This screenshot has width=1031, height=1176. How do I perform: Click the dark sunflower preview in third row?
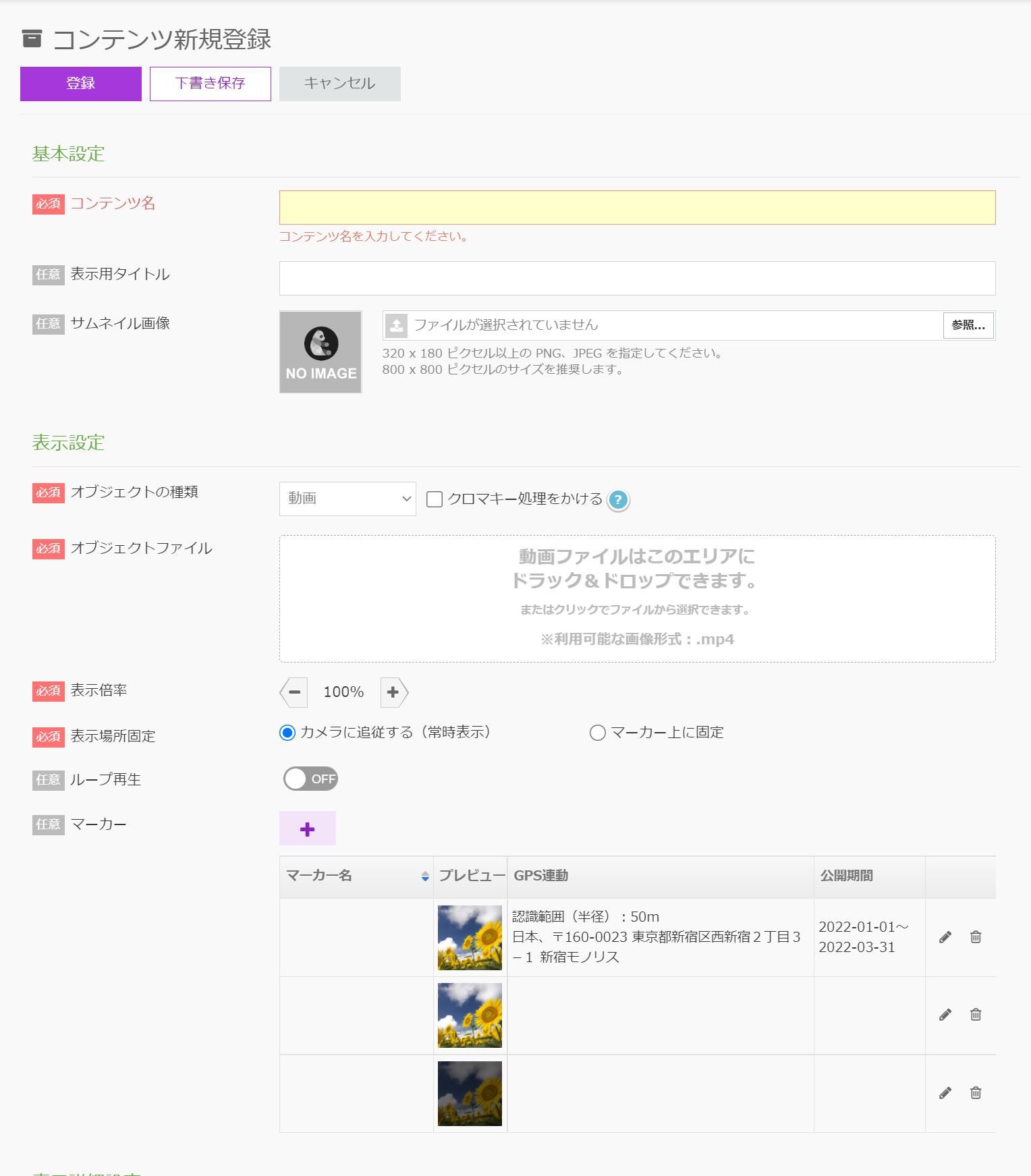click(x=470, y=1094)
